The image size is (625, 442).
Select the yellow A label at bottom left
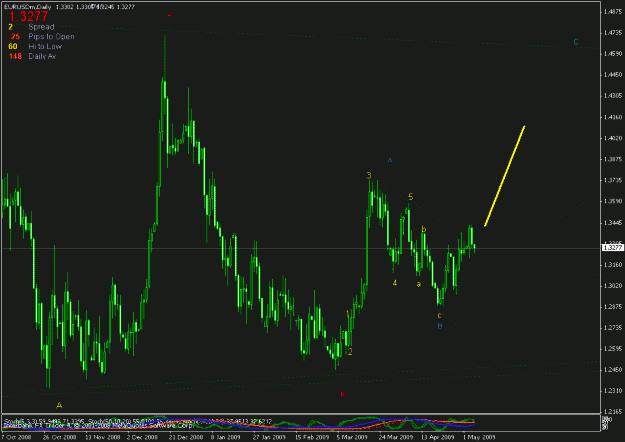pyautogui.click(x=59, y=405)
